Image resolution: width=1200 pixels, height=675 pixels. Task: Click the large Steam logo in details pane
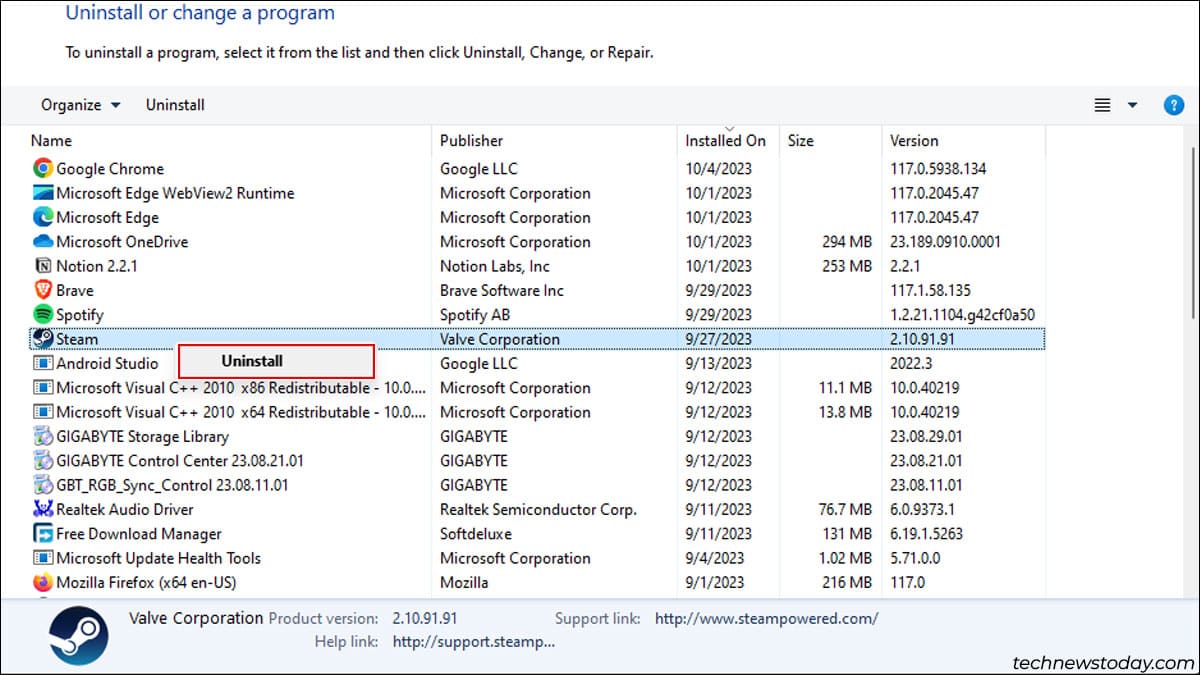click(x=79, y=636)
